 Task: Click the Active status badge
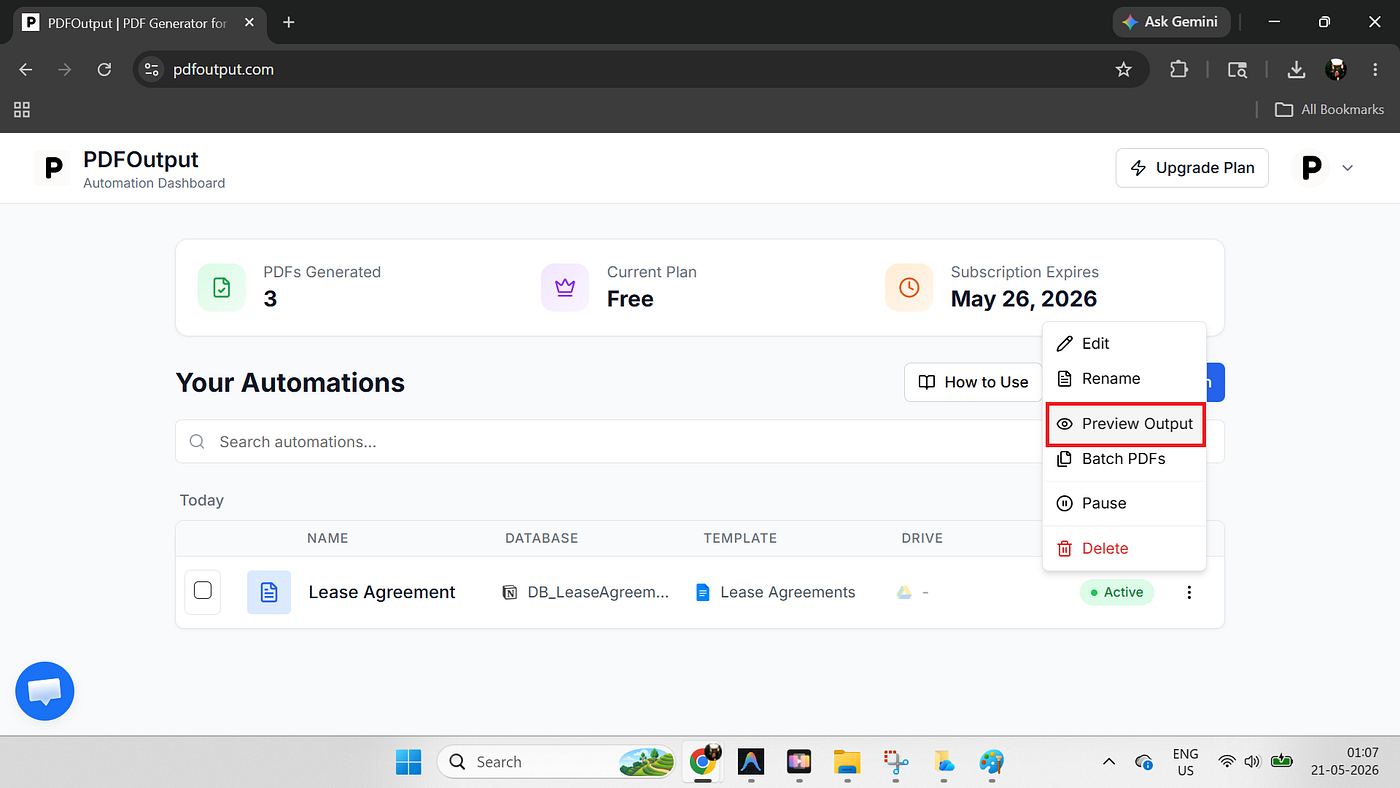coord(1117,592)
